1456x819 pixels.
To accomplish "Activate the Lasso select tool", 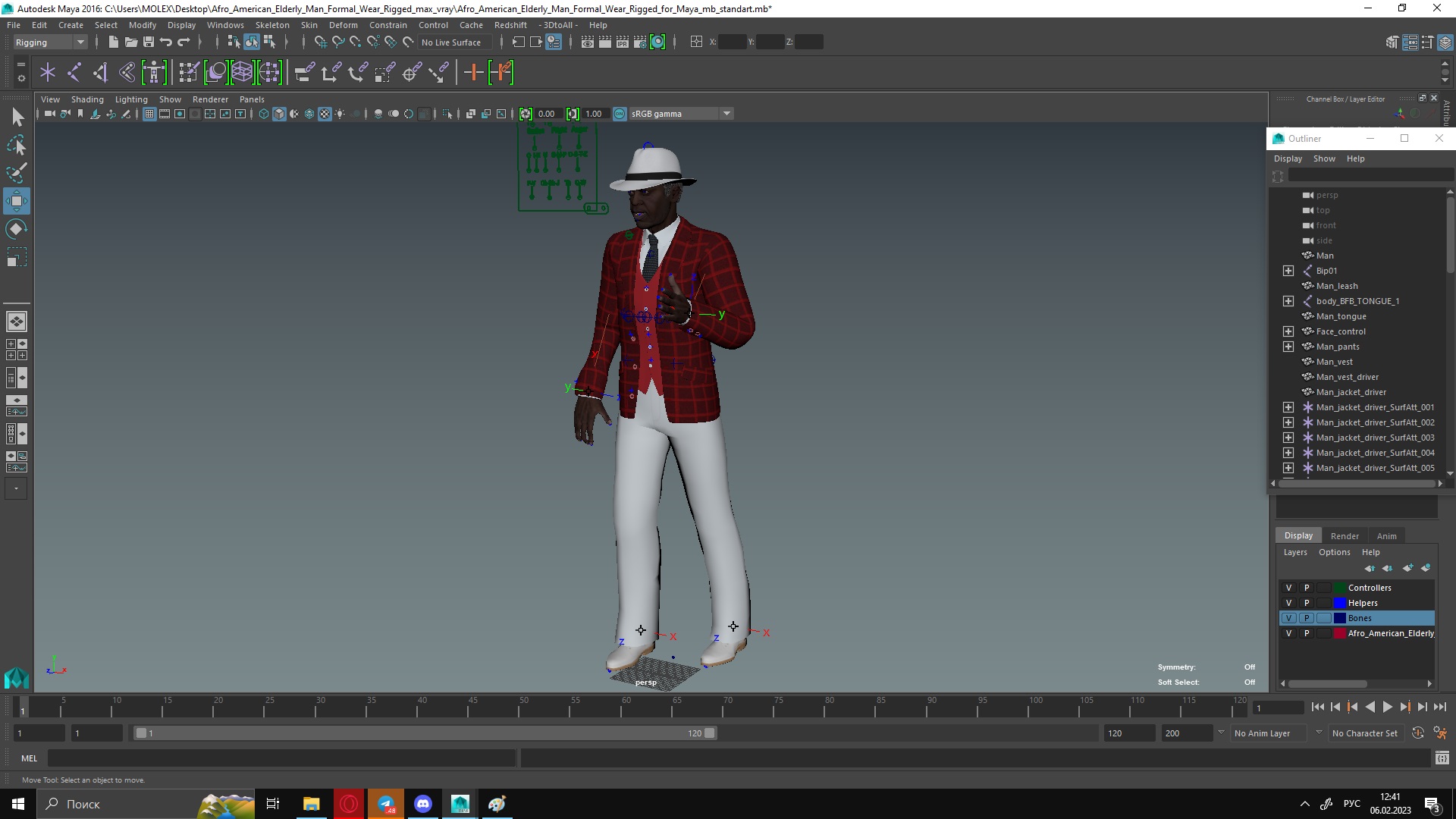I will (x=17, y=145).
